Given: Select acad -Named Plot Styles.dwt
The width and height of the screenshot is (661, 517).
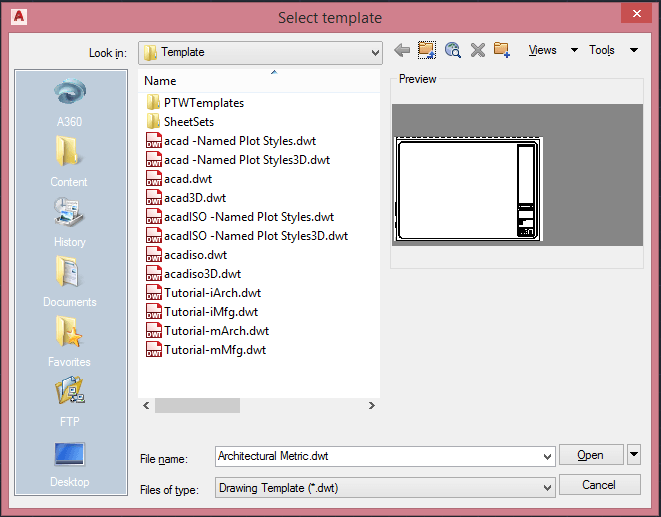Looking at the screenshot, I should point(231,140).
